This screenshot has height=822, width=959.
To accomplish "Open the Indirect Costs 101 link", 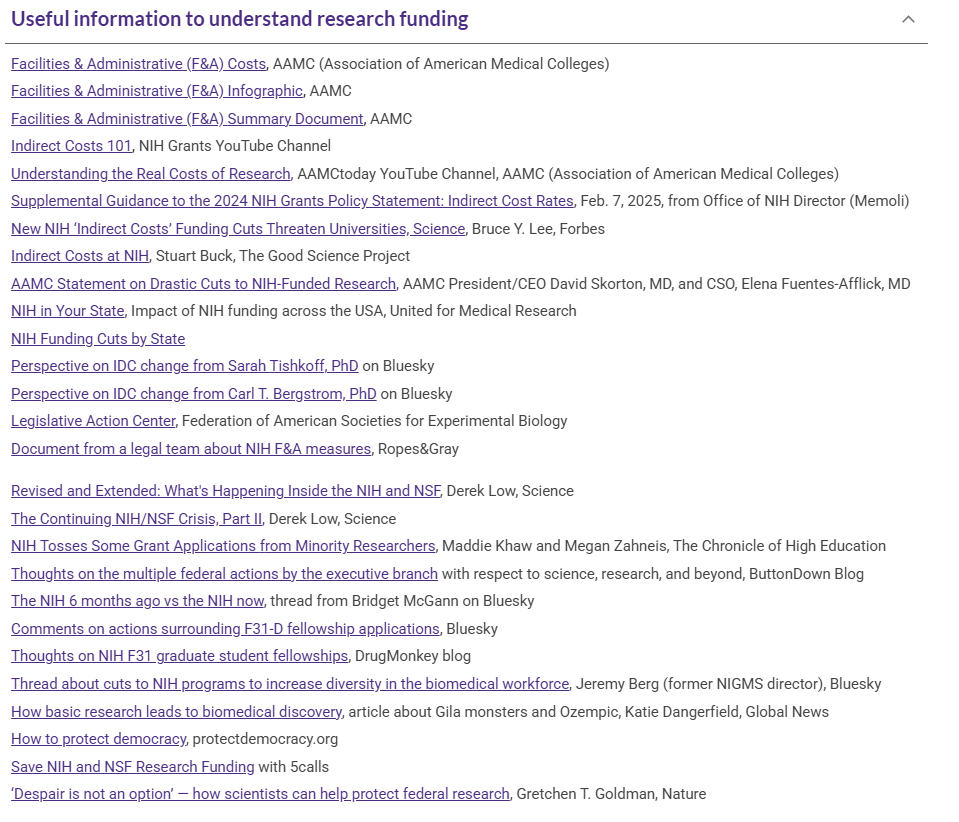I will point(71,146).
